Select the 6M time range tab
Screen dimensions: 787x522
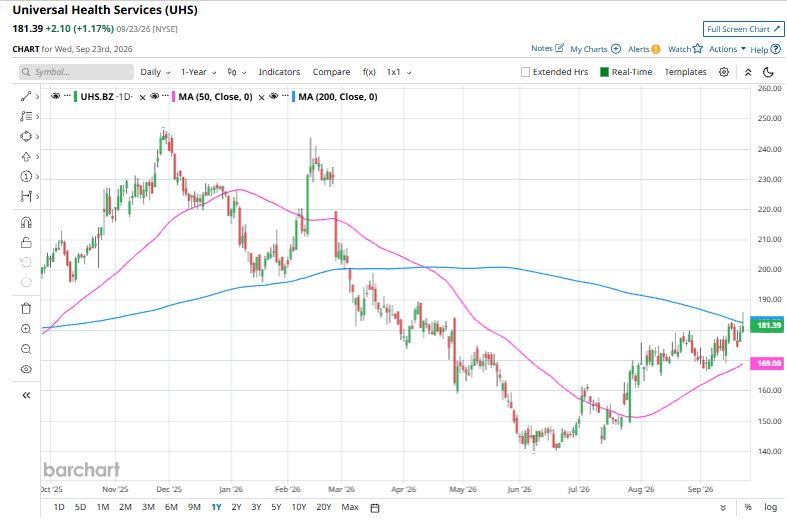coord(171,507)
